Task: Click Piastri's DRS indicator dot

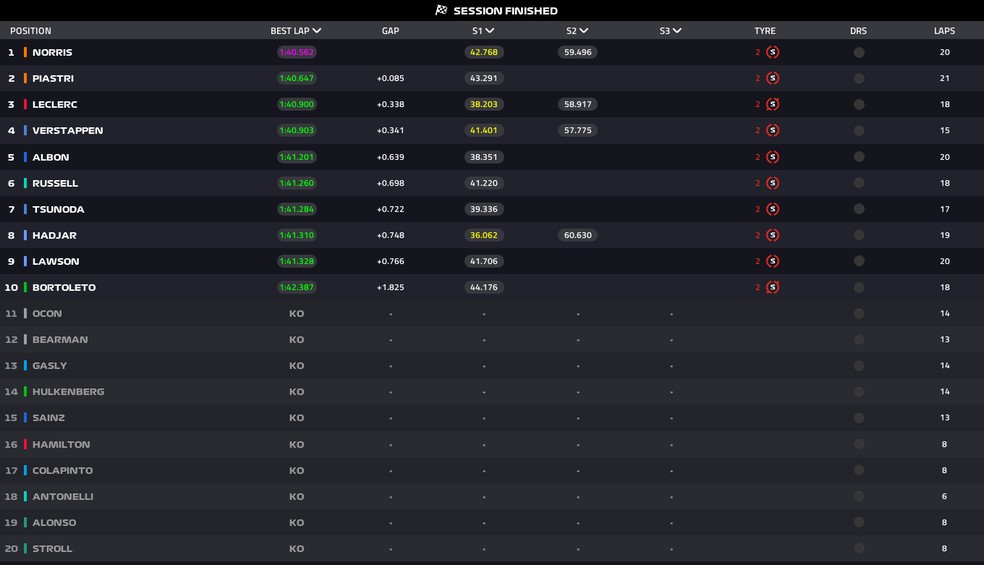Action: [x=859, y=78]
